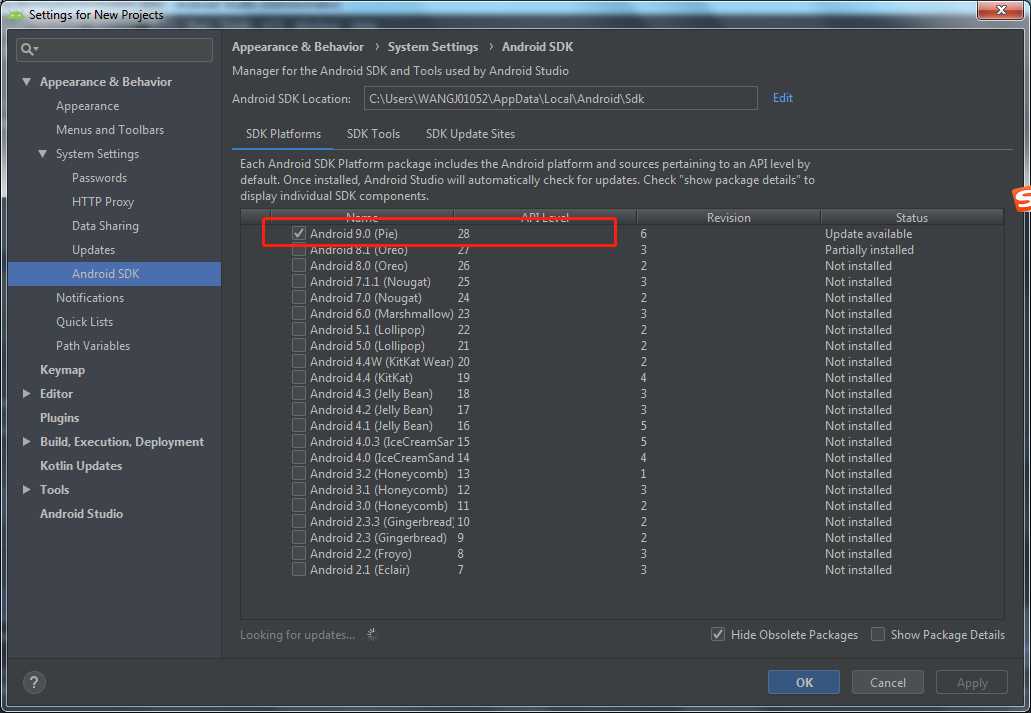This screenshot has height=713, width=1031.
Task: Check the Android 2.1 (Eclair) checkbox
Action: tap(299, 570)
